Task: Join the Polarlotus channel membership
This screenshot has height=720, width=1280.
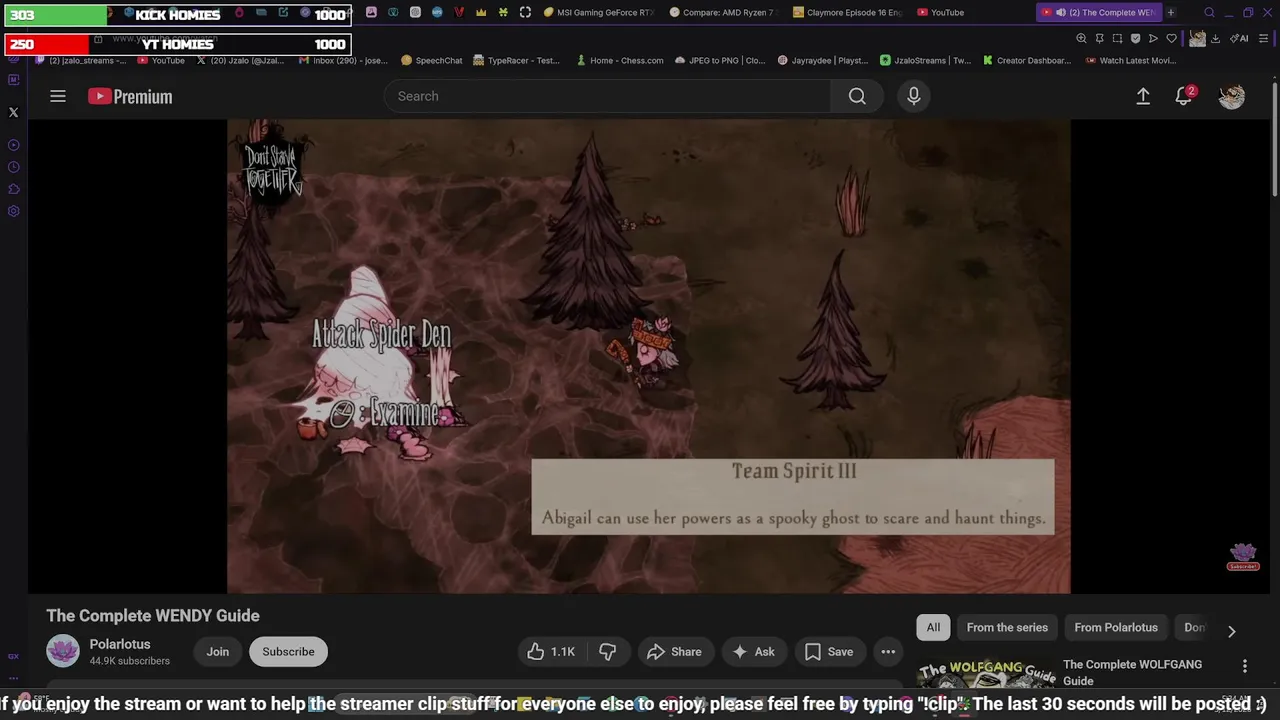Action: click(218, 652)
